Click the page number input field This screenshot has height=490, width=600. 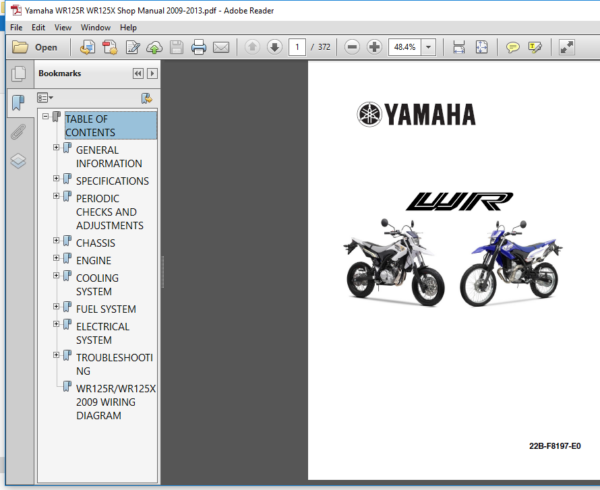(297, 47)
